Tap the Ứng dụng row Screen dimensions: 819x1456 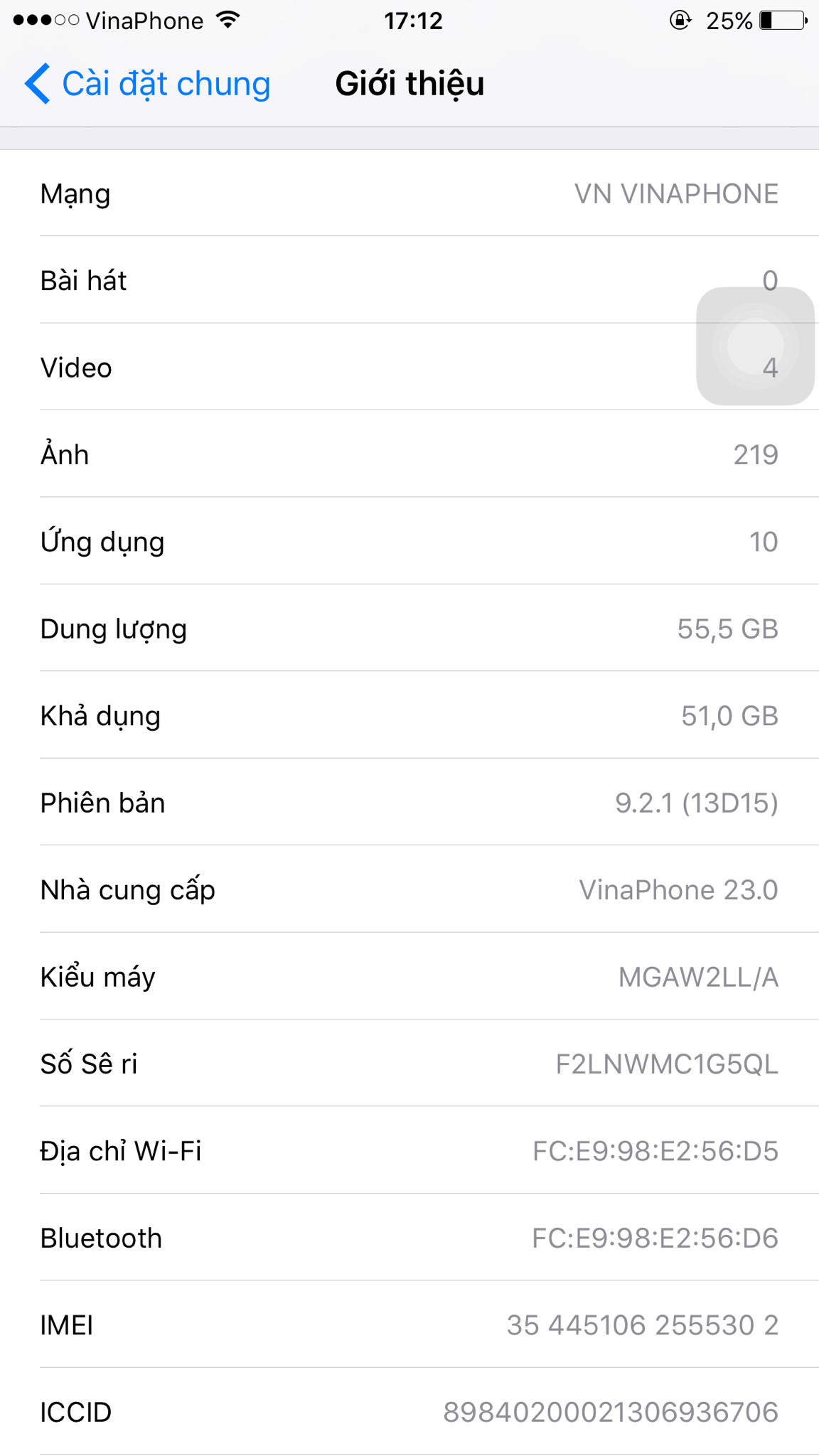(409, 542)
